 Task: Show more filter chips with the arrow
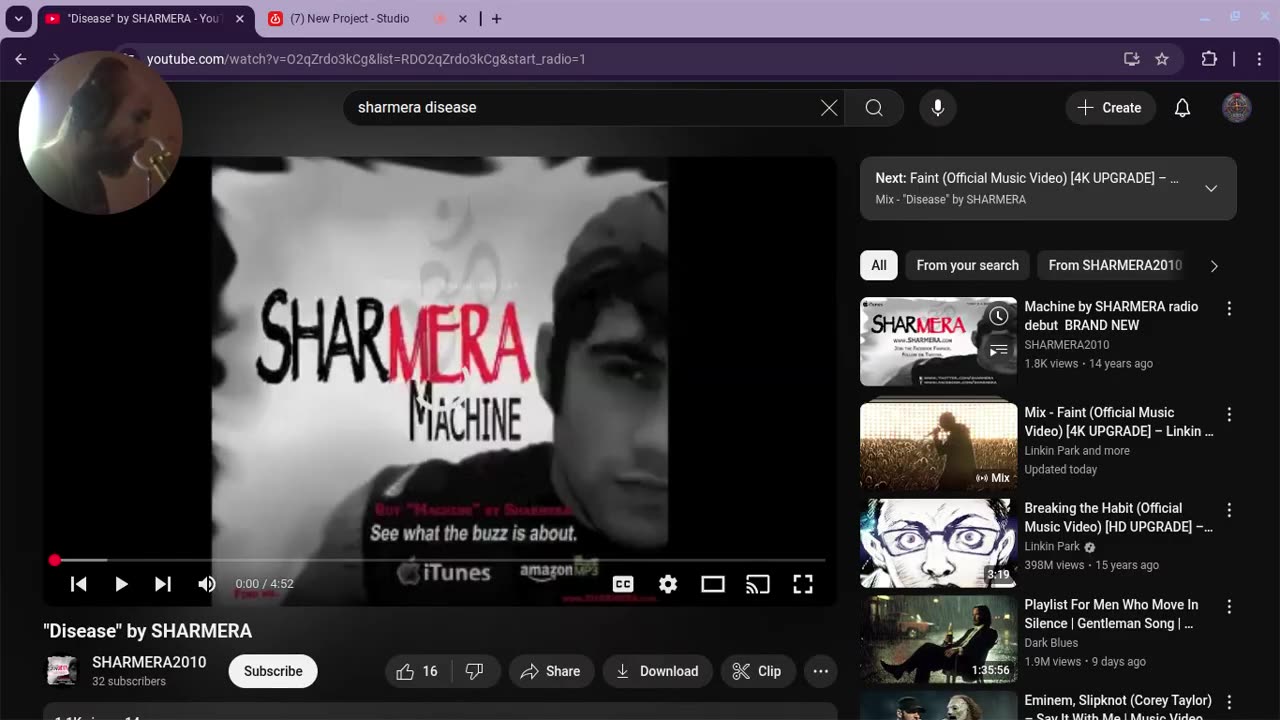(x=1214, y=266)
